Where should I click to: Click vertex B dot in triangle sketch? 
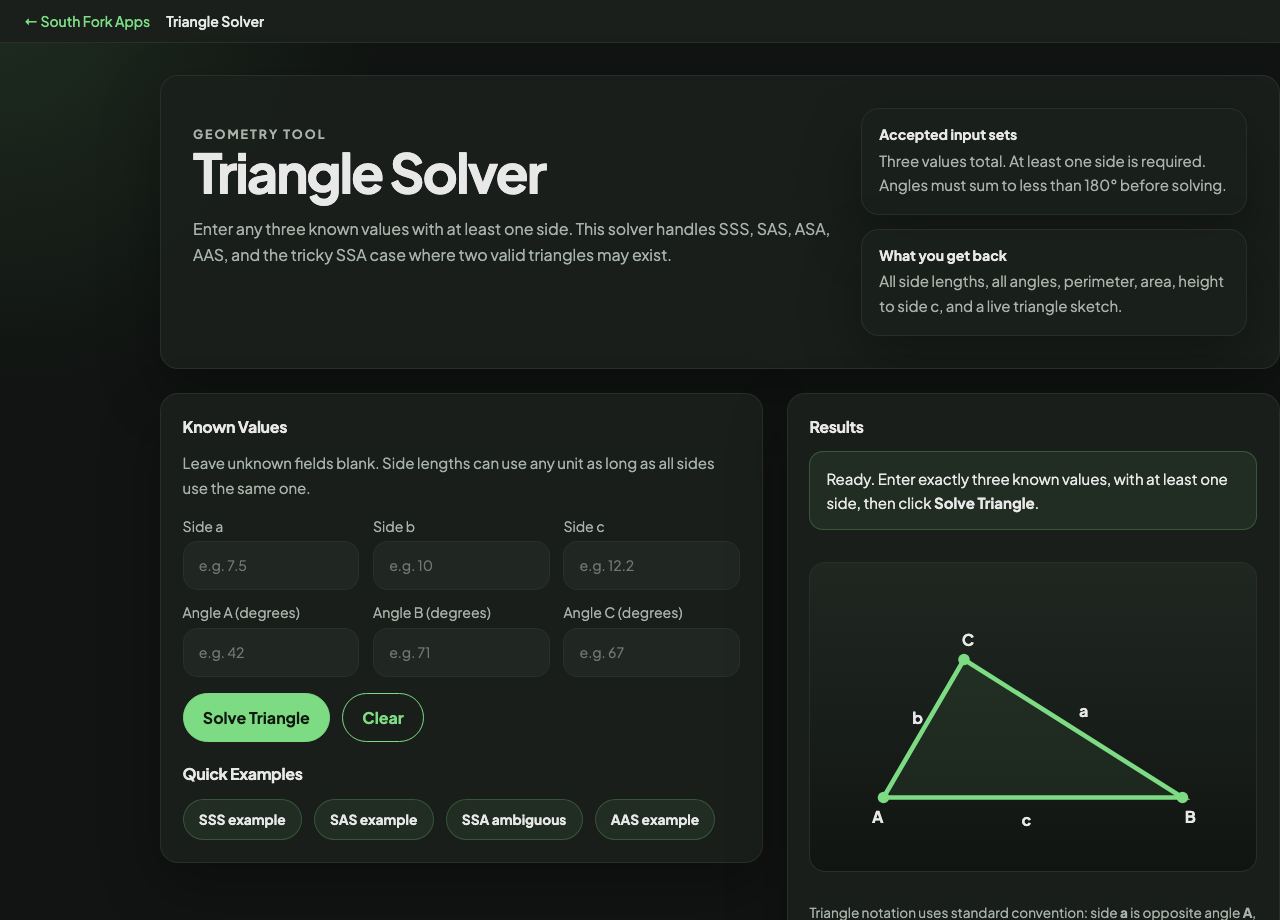click(1182, 797)
